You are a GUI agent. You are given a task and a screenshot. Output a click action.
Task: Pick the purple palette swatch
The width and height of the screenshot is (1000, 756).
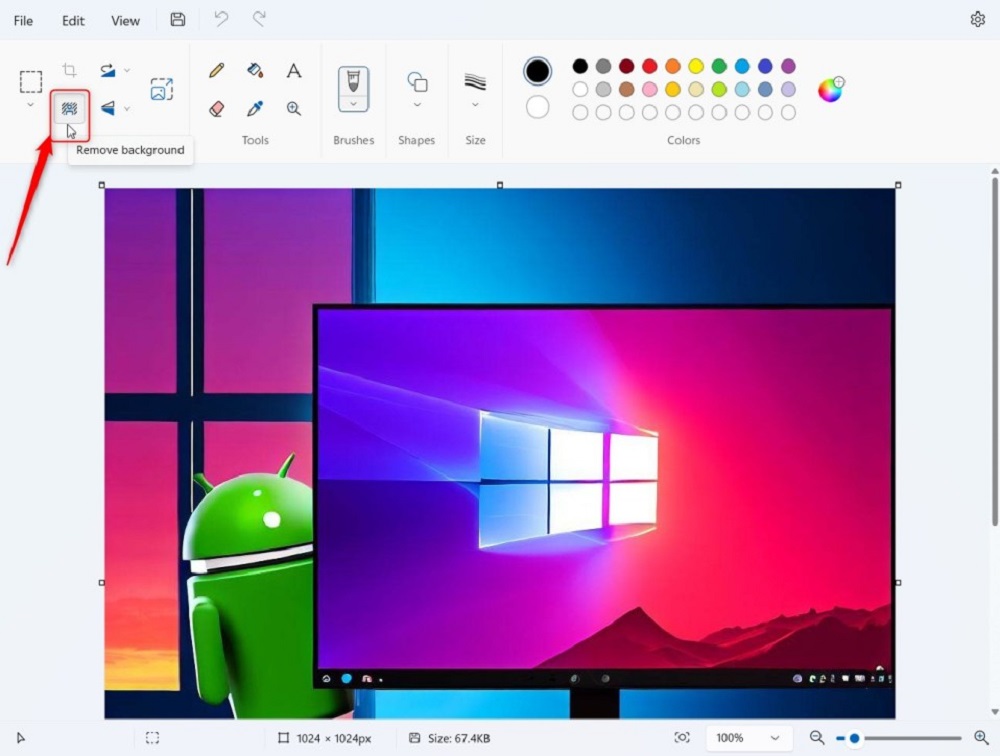788,66
